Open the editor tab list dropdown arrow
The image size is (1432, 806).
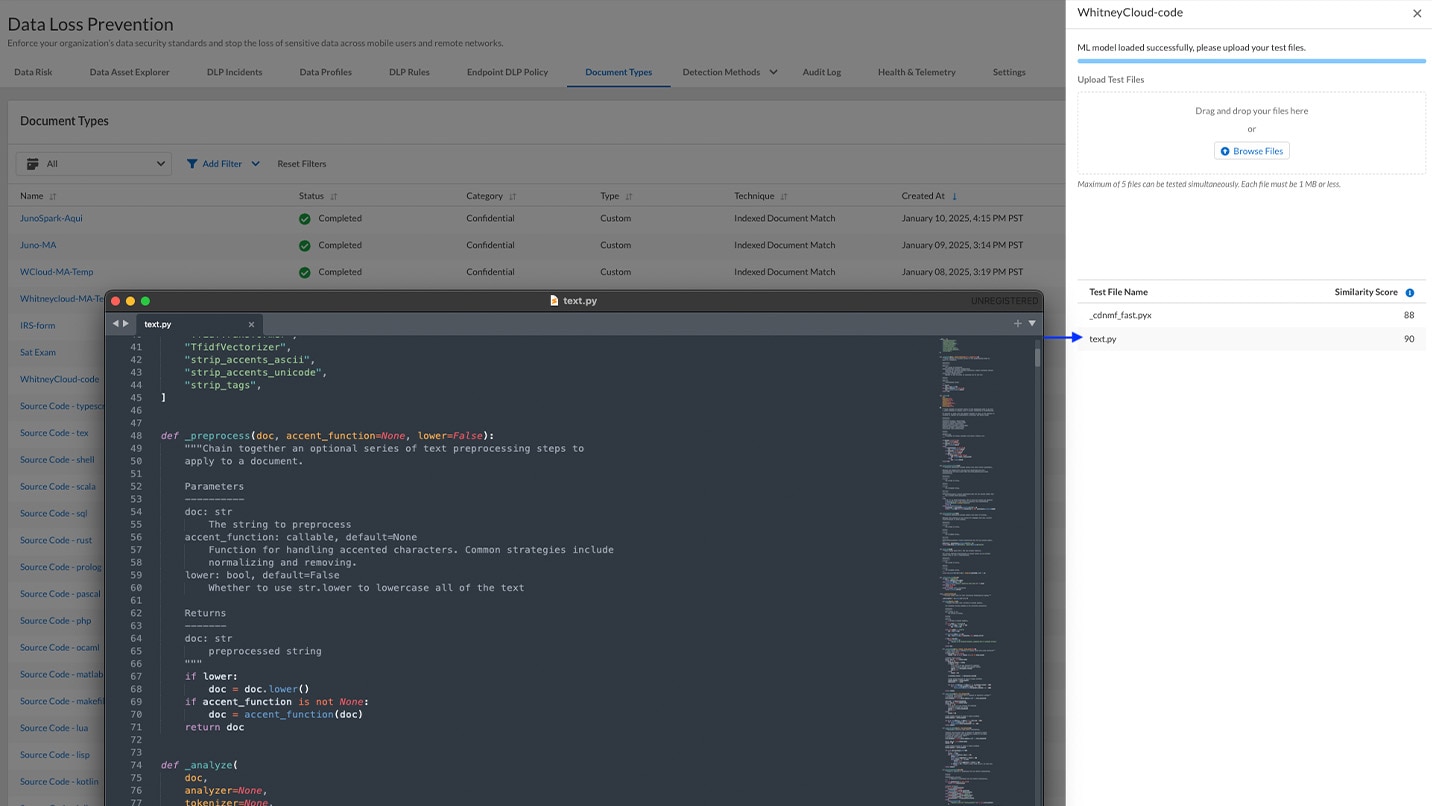pos(1032,324)
